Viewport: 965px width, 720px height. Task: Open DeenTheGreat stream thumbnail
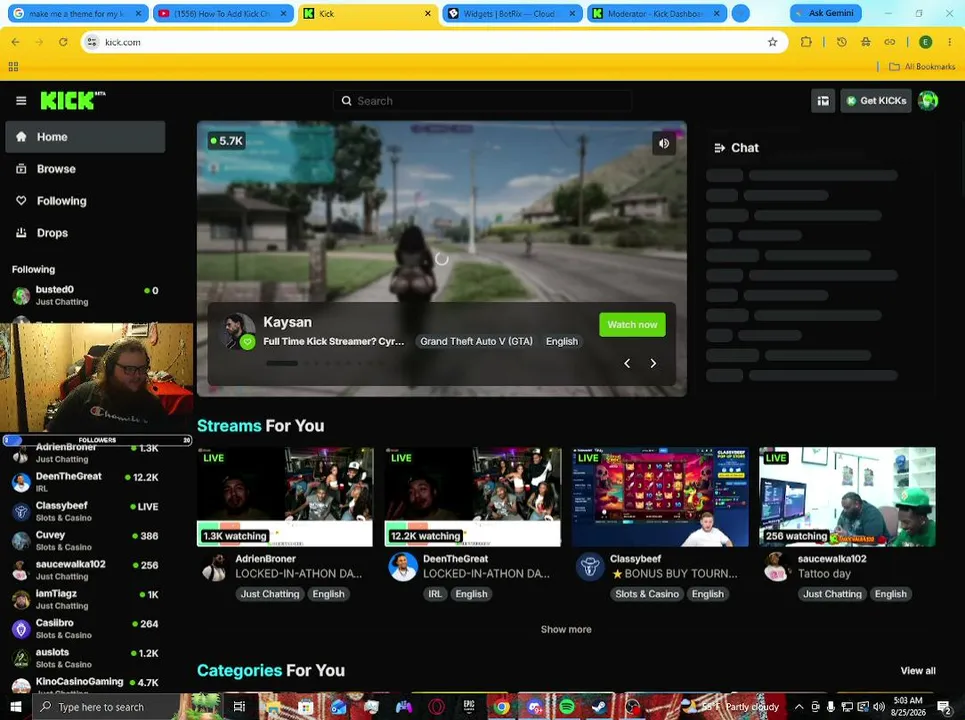pyautogui.click(x=473, y=497)
